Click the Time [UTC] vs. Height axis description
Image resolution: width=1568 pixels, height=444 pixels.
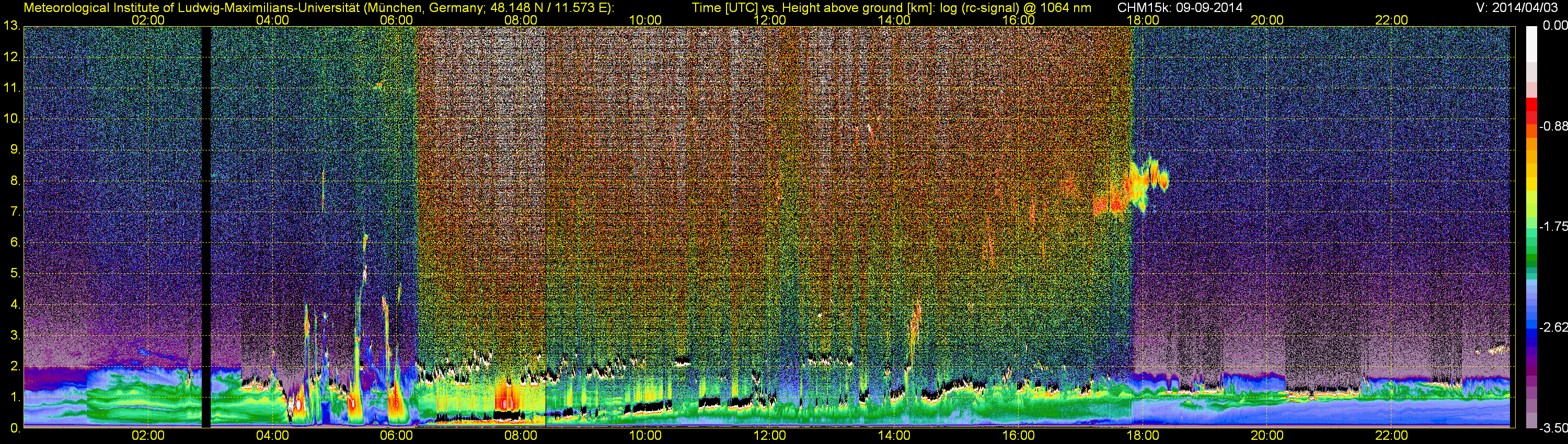[x=891, y=8]
